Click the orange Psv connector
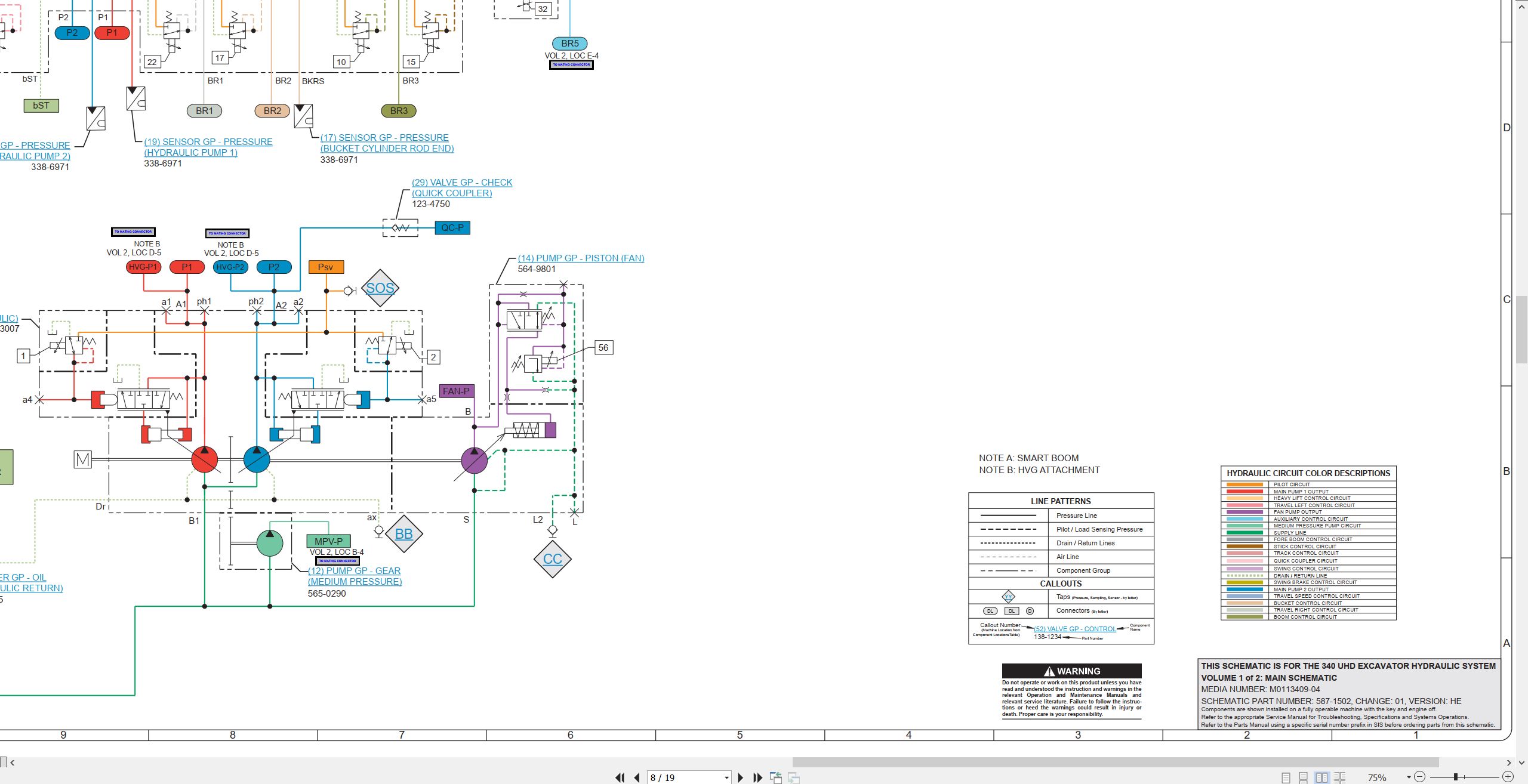Viewport: 1528px width, 784px height. pyautogui.click(x=326, y=267)
